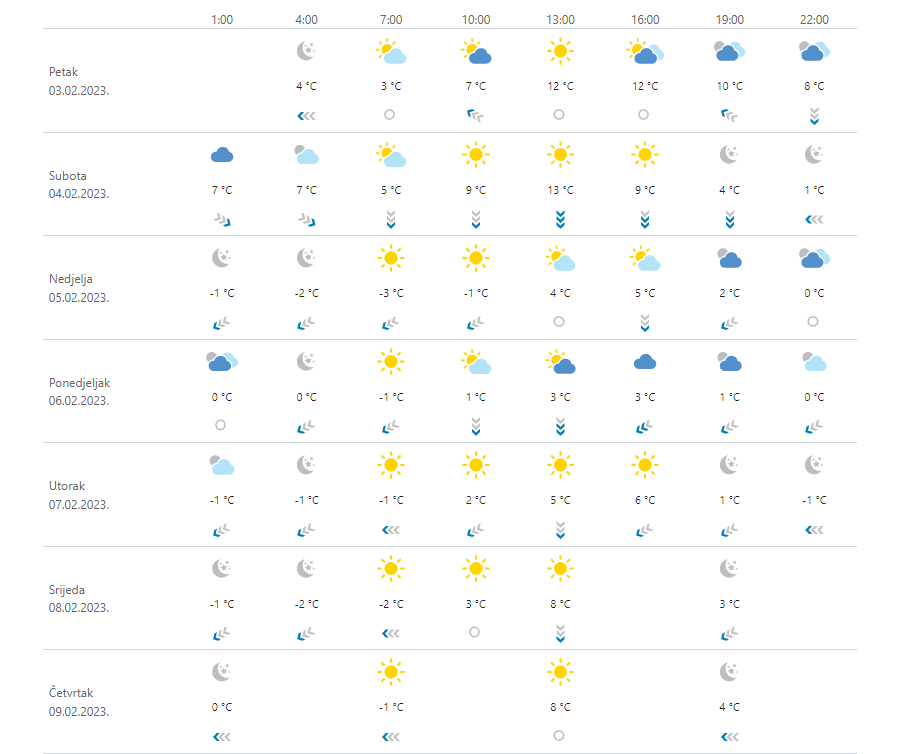Screen dimensions: 913x754
Task: Click Subota 13:00 wind direction arrow
Action: [x=560, y=218]
